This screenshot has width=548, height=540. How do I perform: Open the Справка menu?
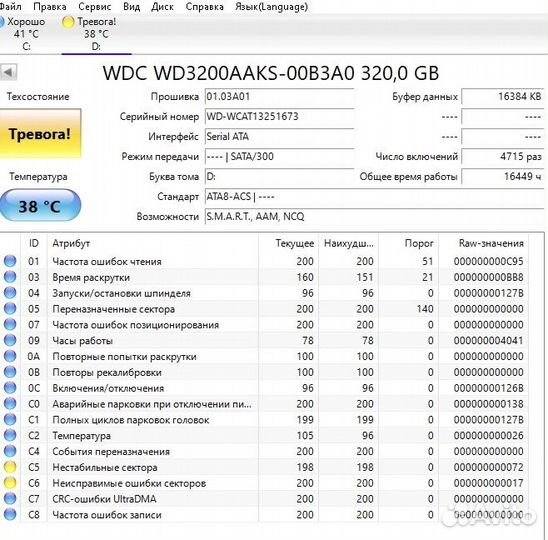pyautogui.click(x=204, y=7)
